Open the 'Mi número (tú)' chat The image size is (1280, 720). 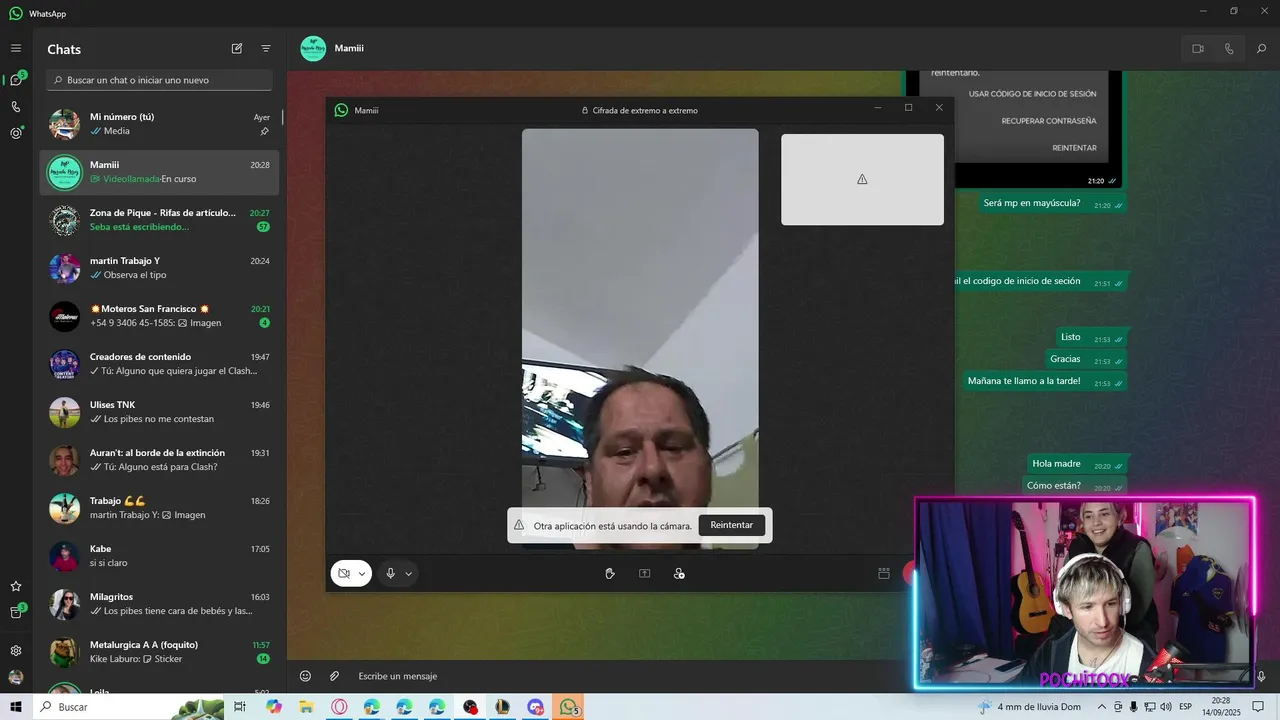point(159,124)
